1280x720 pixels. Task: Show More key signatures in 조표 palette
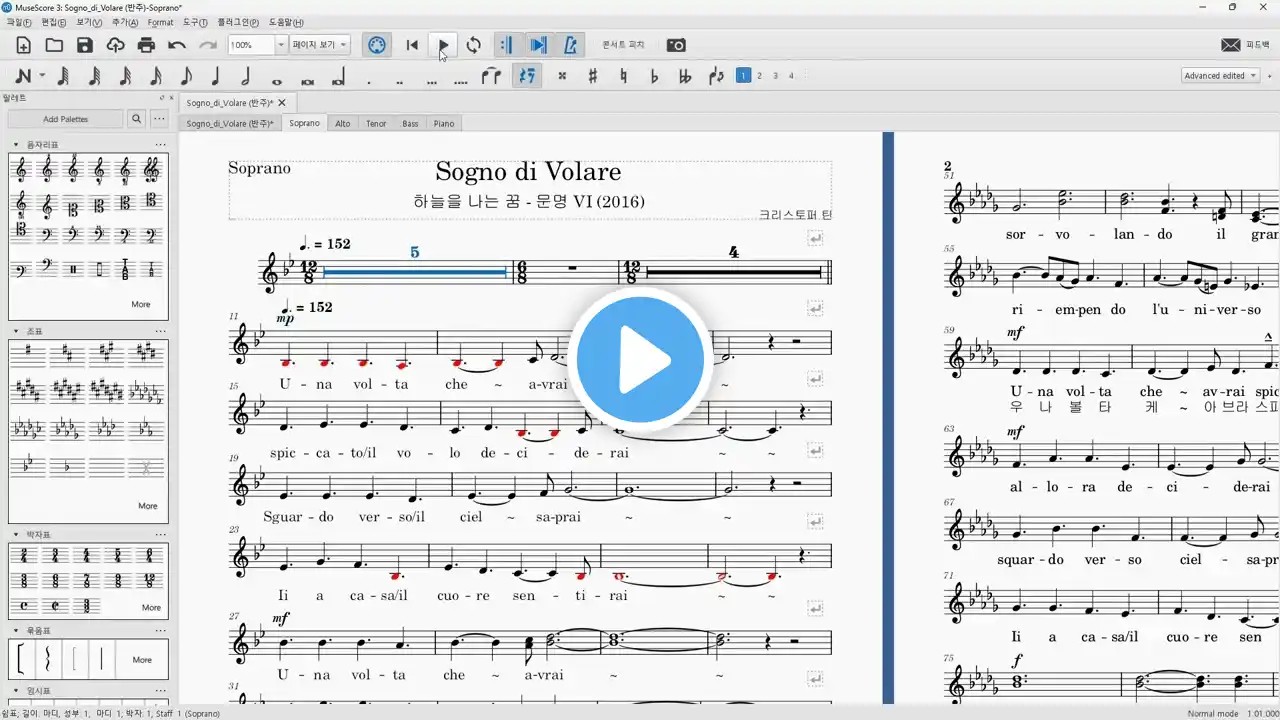pos(148,506)
